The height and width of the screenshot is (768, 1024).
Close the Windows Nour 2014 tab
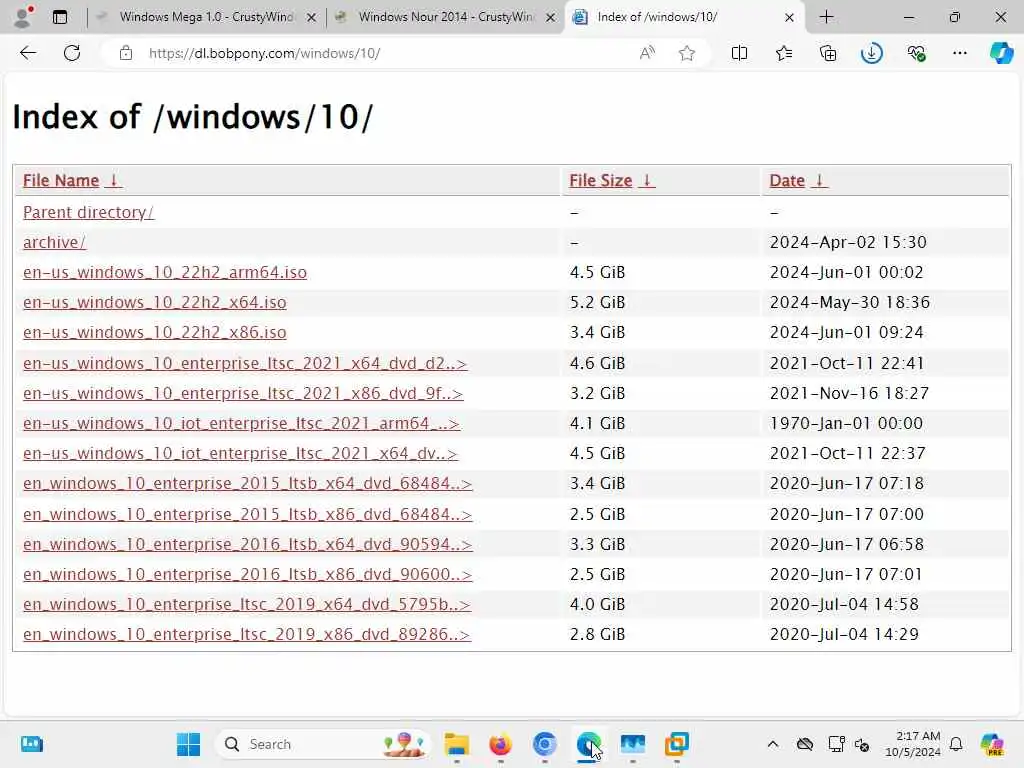tap(551, 18)
